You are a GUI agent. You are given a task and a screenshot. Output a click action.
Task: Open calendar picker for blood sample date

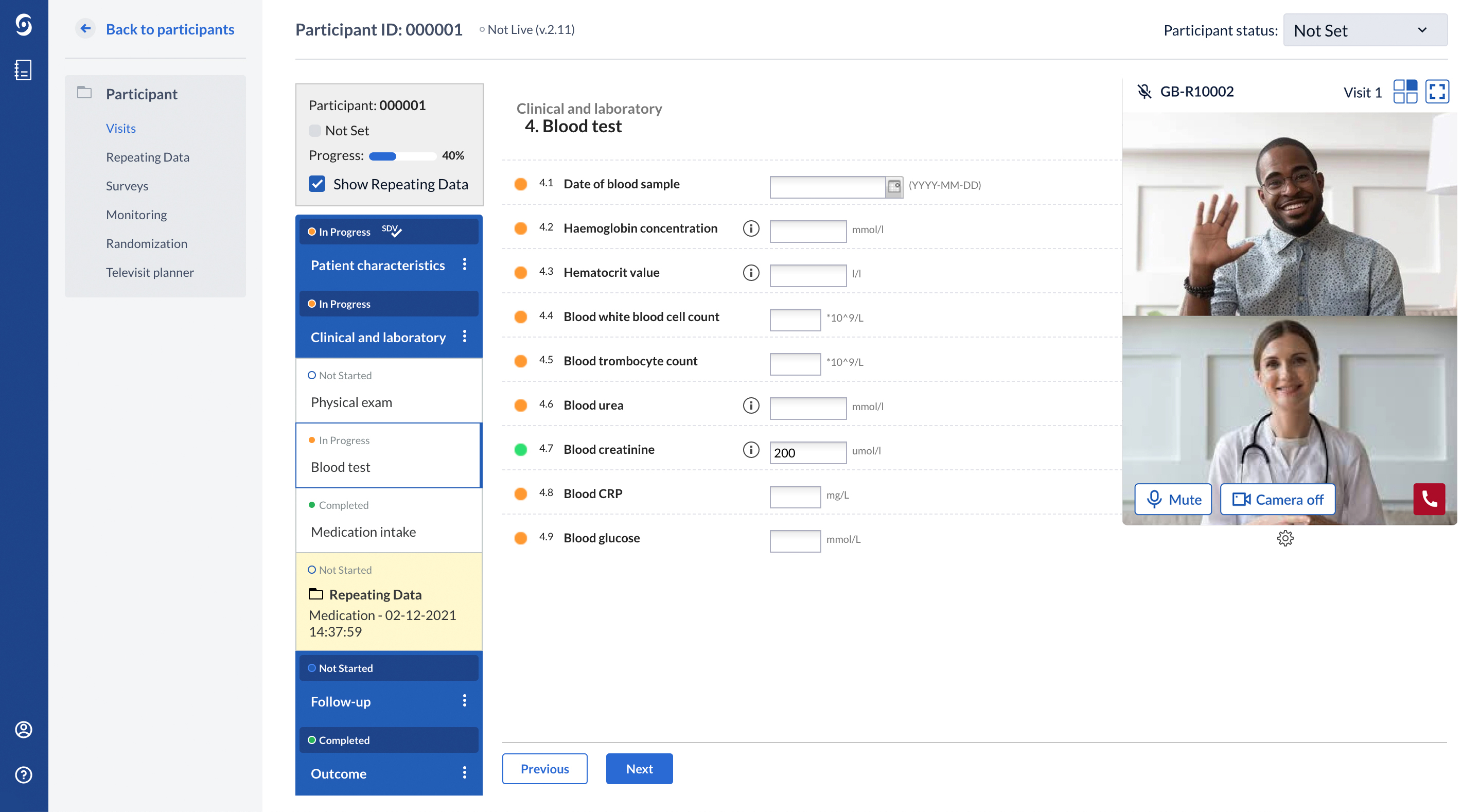(x=893, y=186)
